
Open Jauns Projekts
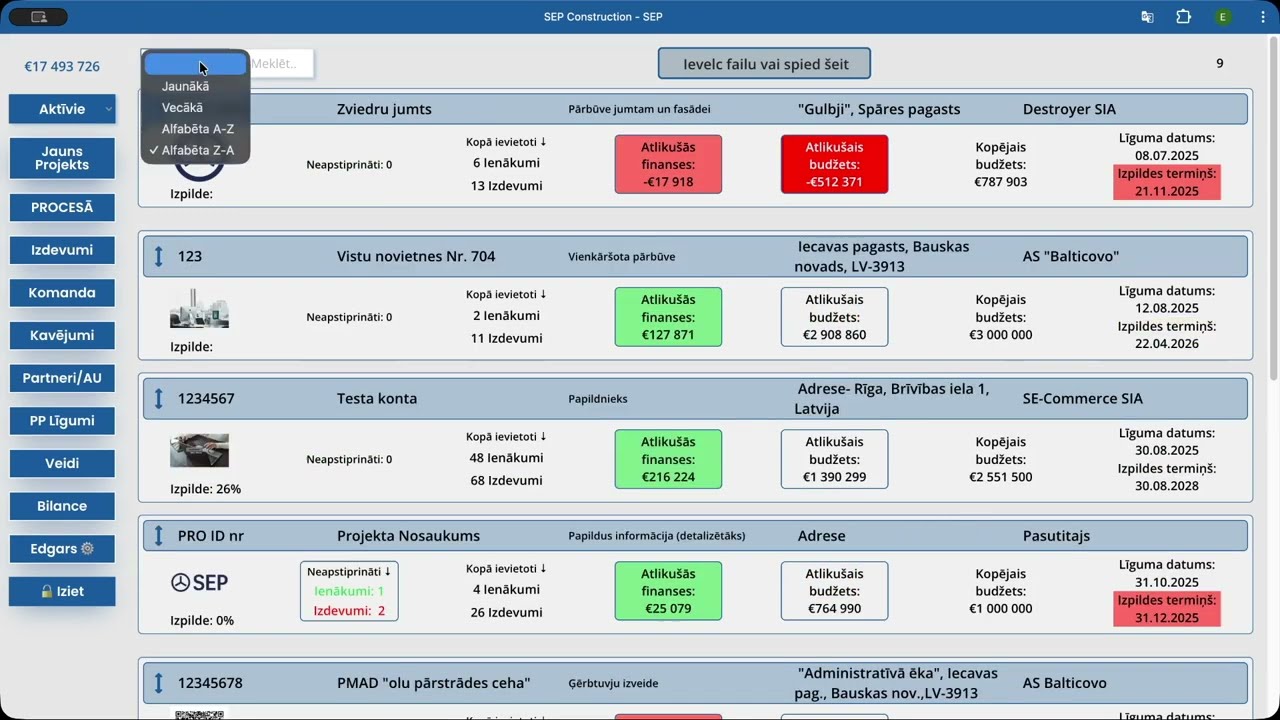pos(62,158)
